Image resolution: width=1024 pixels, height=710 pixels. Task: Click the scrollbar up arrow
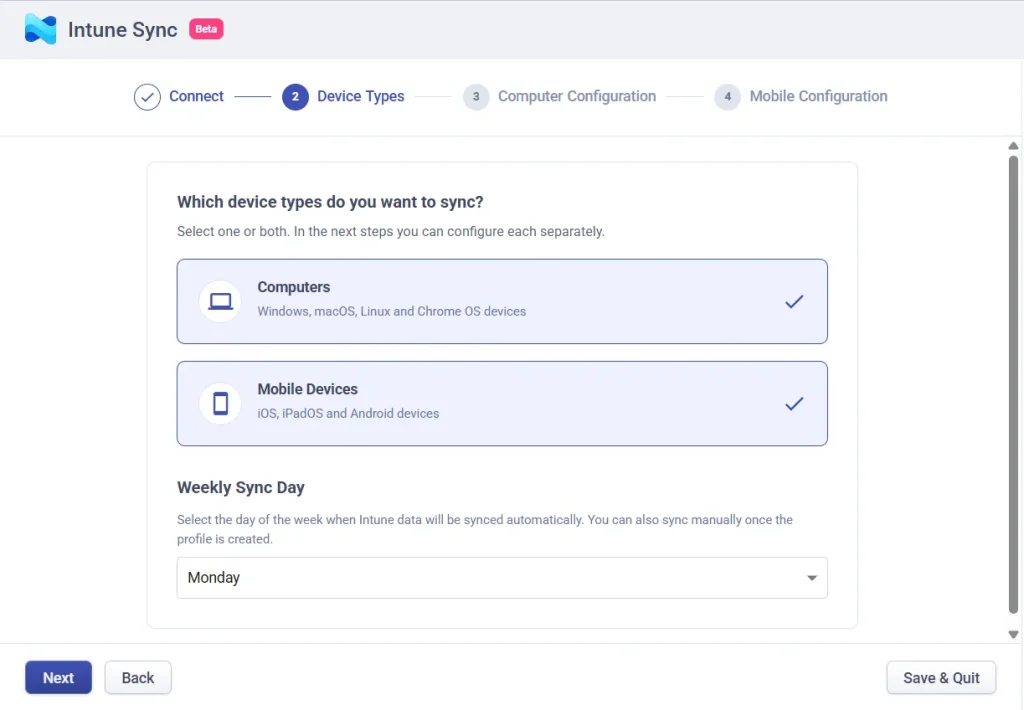point(1013,146)
